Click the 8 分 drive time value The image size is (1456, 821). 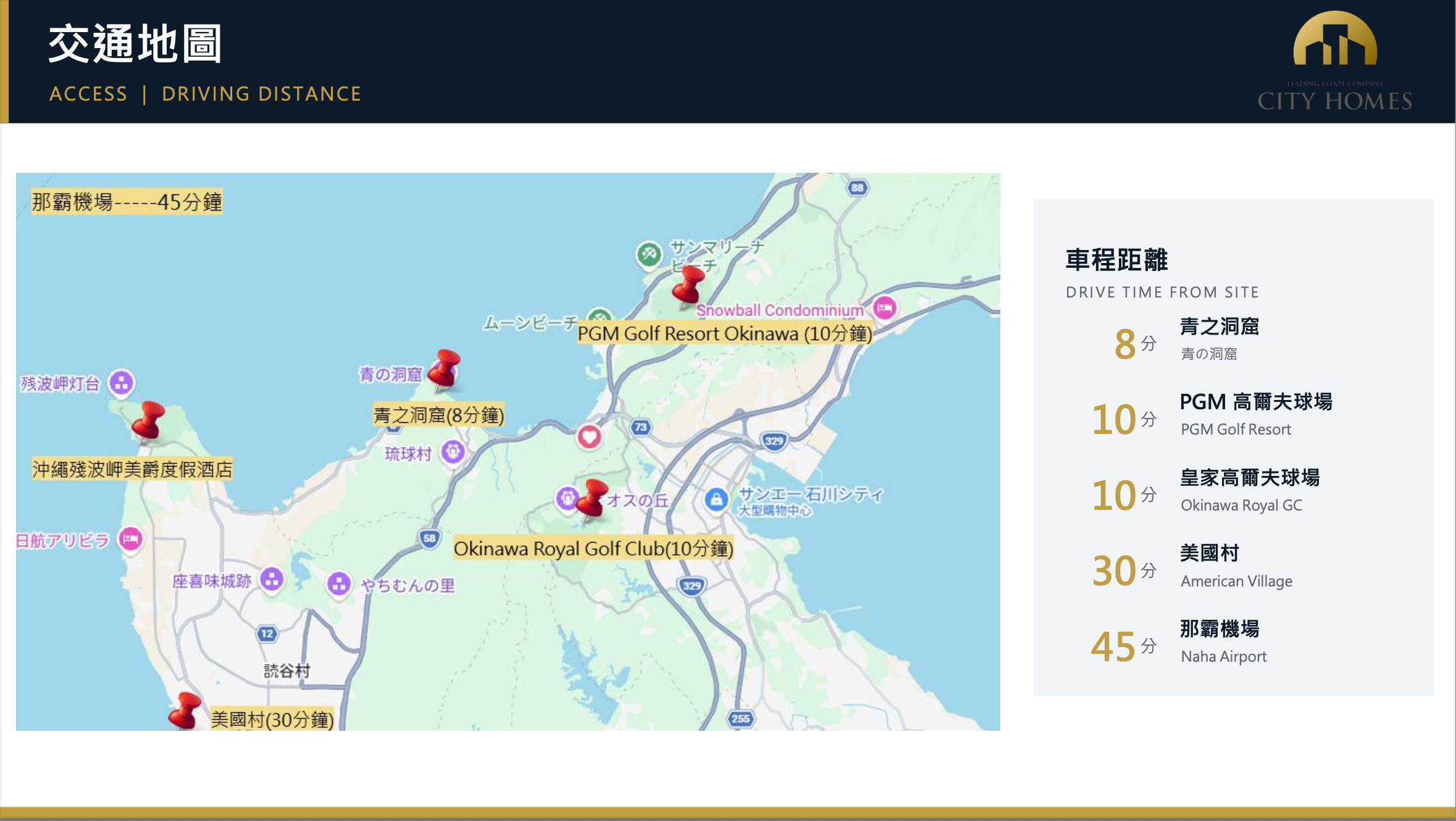[1135, 344]
